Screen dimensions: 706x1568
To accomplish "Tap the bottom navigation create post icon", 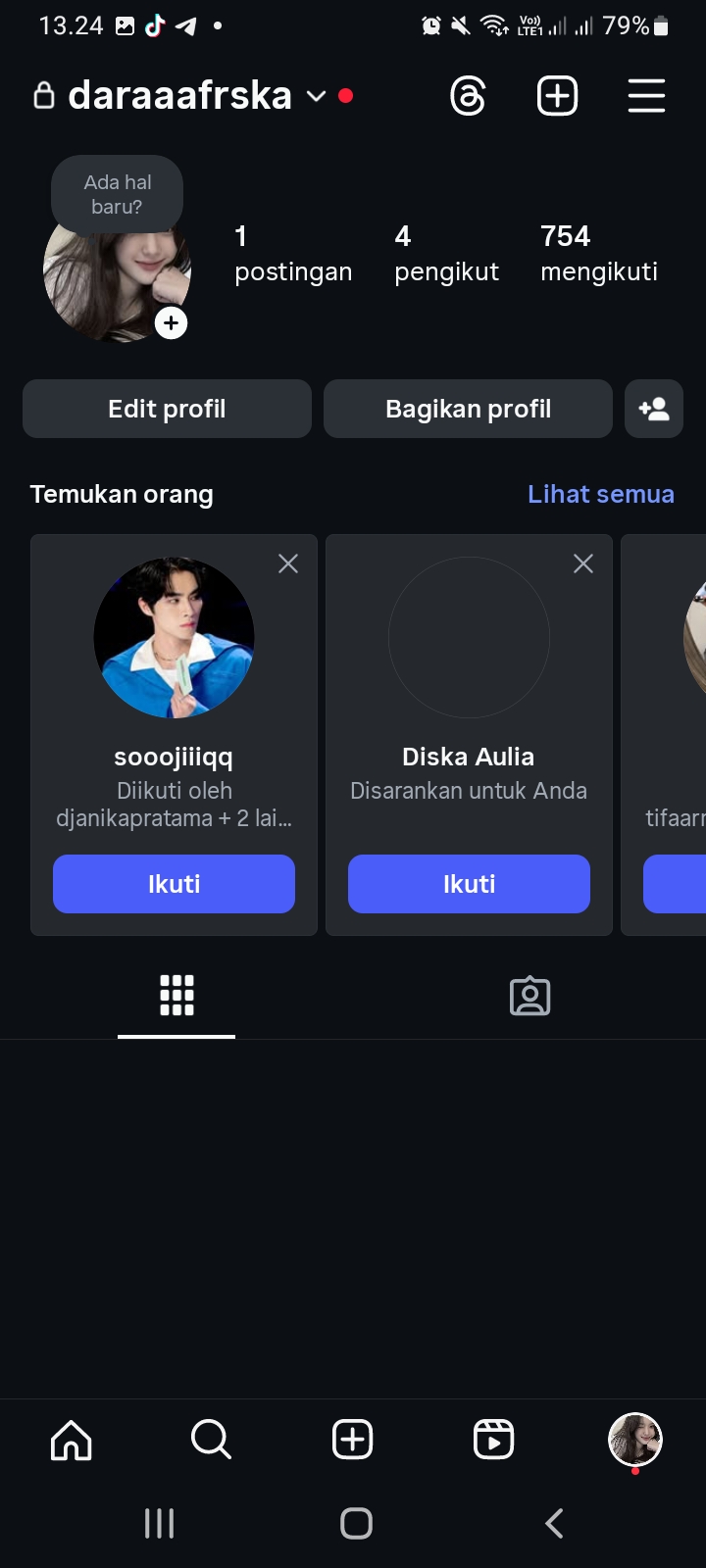I will 353,1440.
